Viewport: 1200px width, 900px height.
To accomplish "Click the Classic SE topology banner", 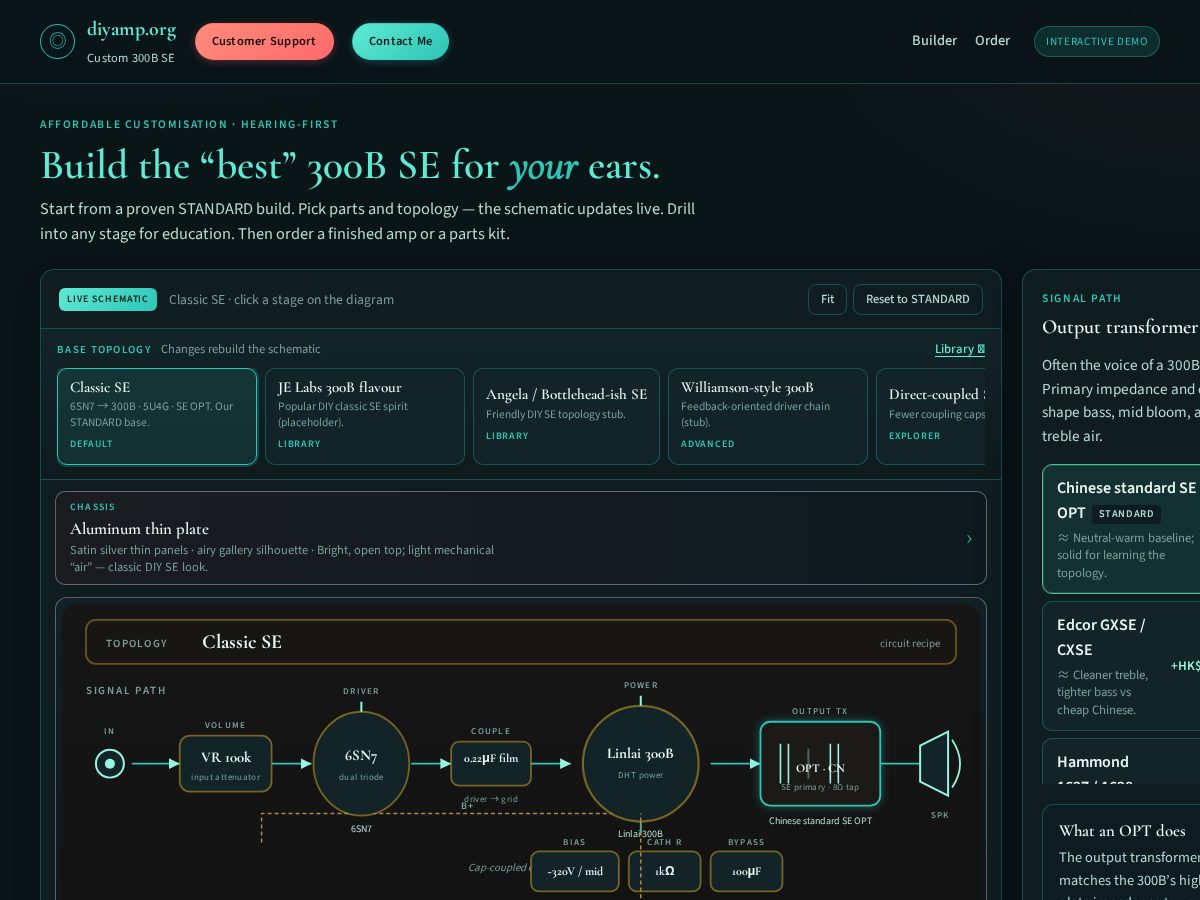I will coord(521,642).
